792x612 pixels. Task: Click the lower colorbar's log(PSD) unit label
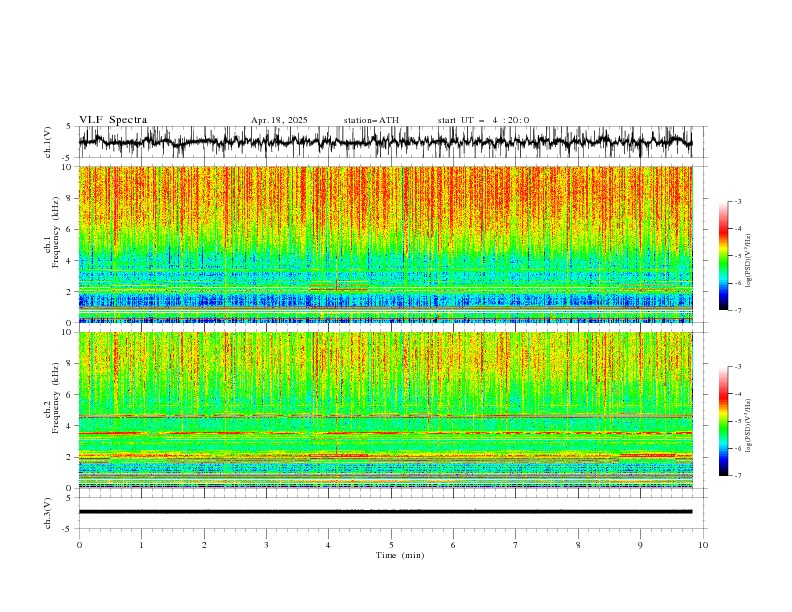748,425
